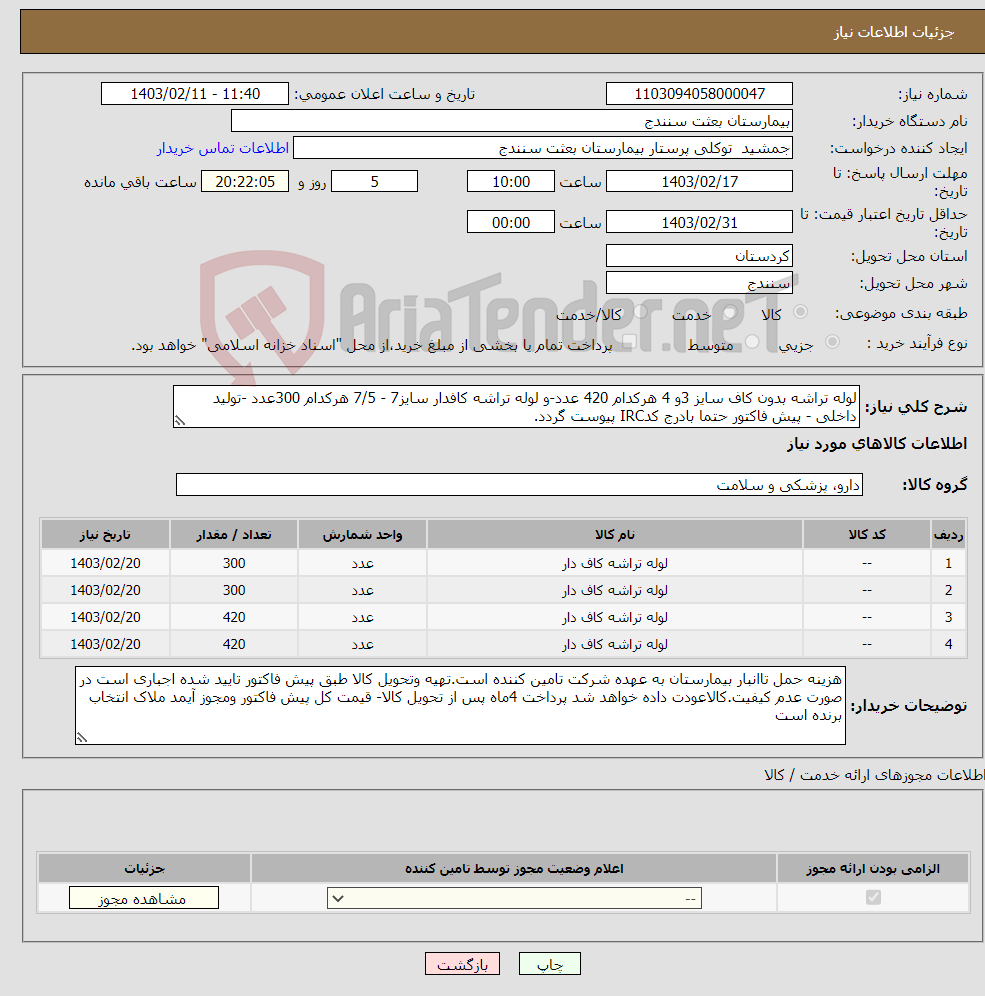
Task: Select the متوسط purchase type radio
Action: pos(752,342)
